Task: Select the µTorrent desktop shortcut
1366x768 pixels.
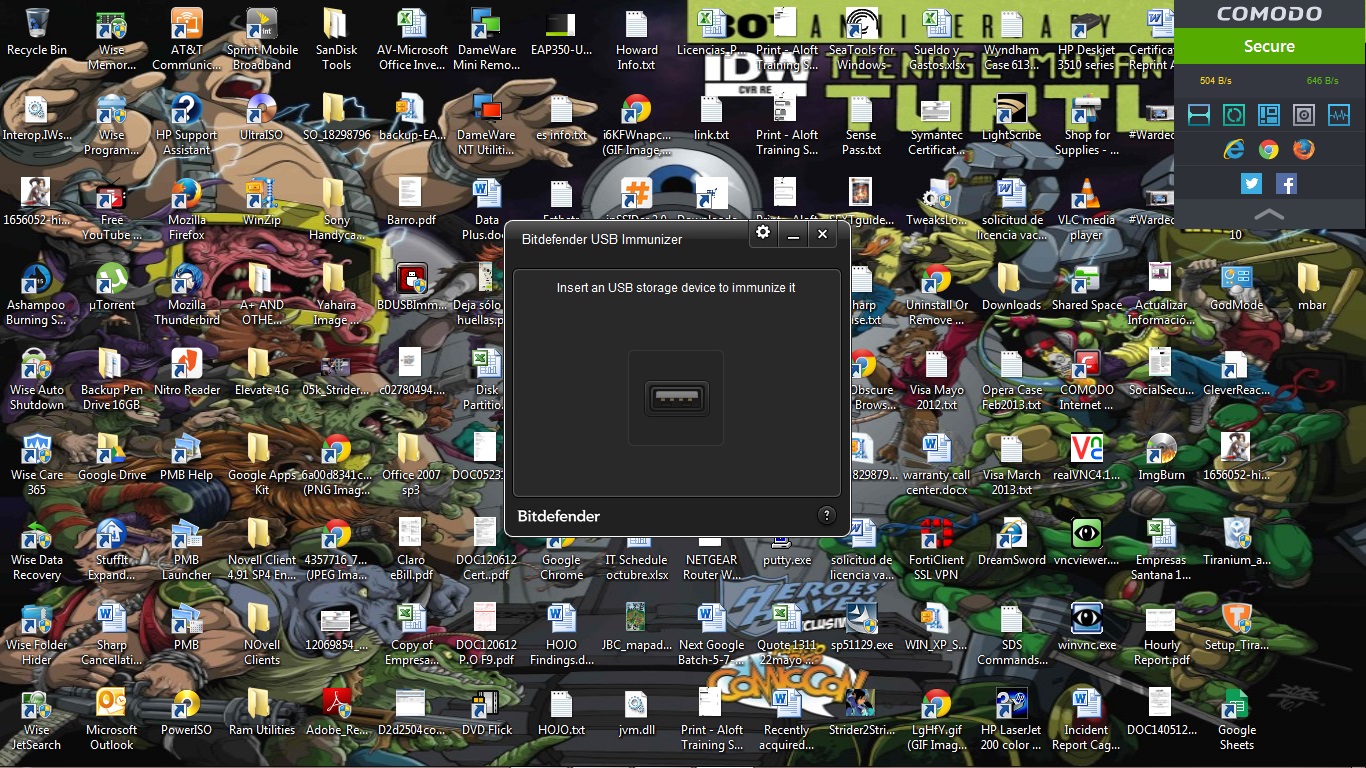Action: (x=112, y=287)
